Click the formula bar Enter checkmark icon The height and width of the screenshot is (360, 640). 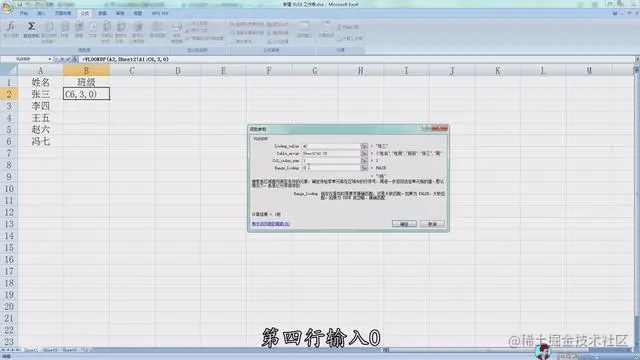point(69,59)
